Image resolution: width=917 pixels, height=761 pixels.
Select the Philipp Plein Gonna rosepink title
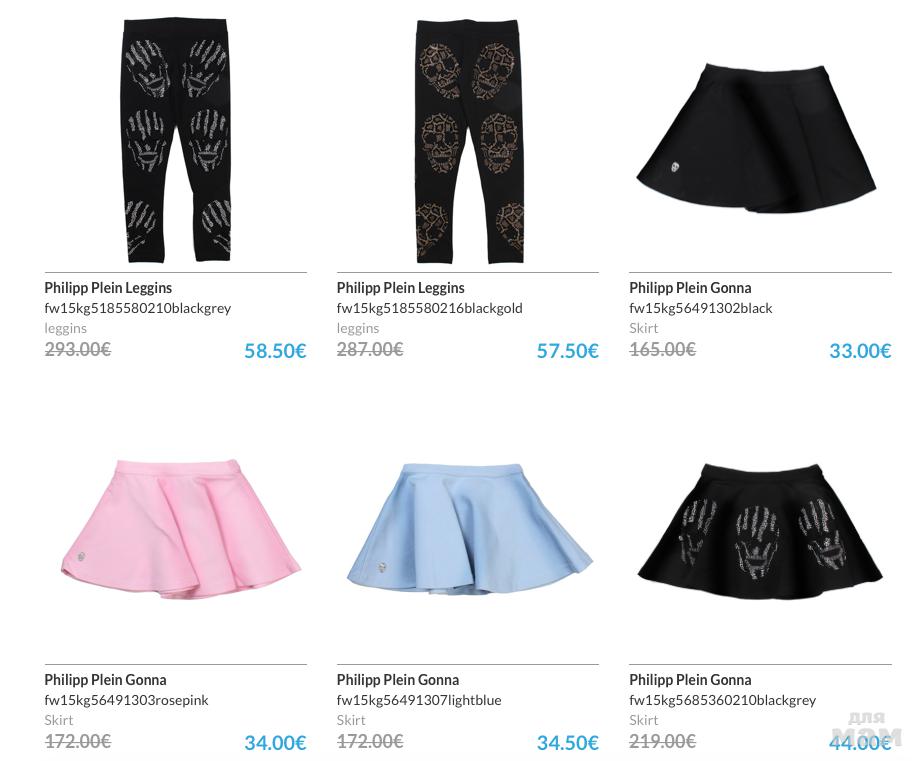105,680
